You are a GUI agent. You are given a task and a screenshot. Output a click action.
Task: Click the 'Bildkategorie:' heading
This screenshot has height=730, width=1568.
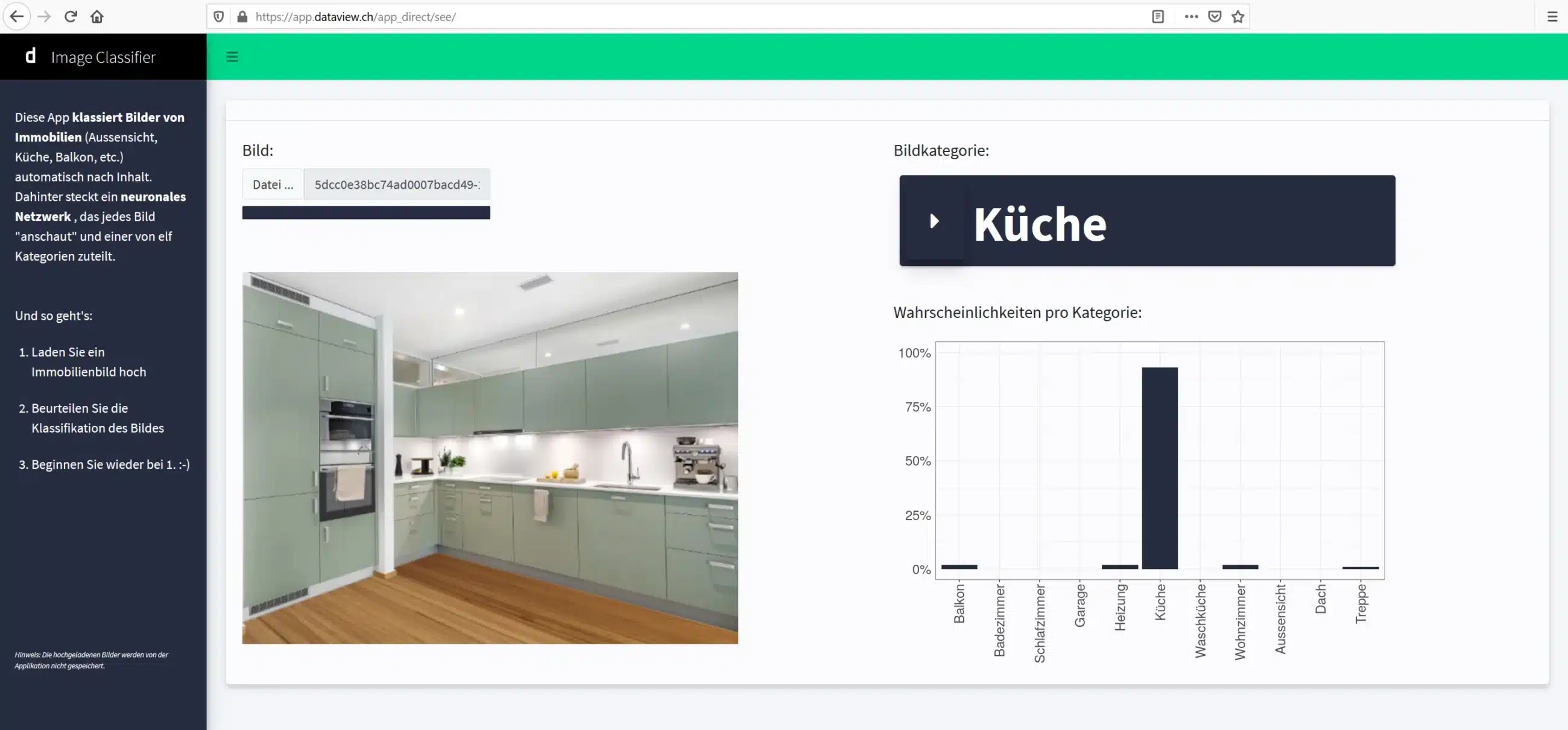coord(941,150)
